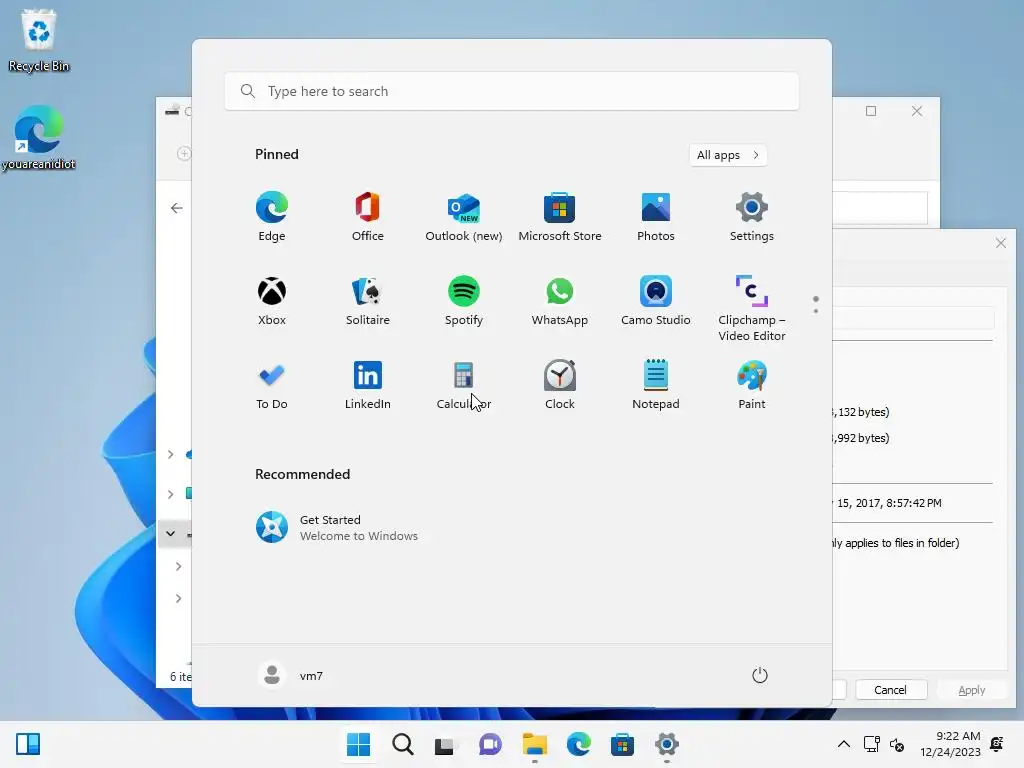This screenshot has height=768, width=1024.
Task: Open Microsoft Store in Start menu
Action: (x=560, y=217)
